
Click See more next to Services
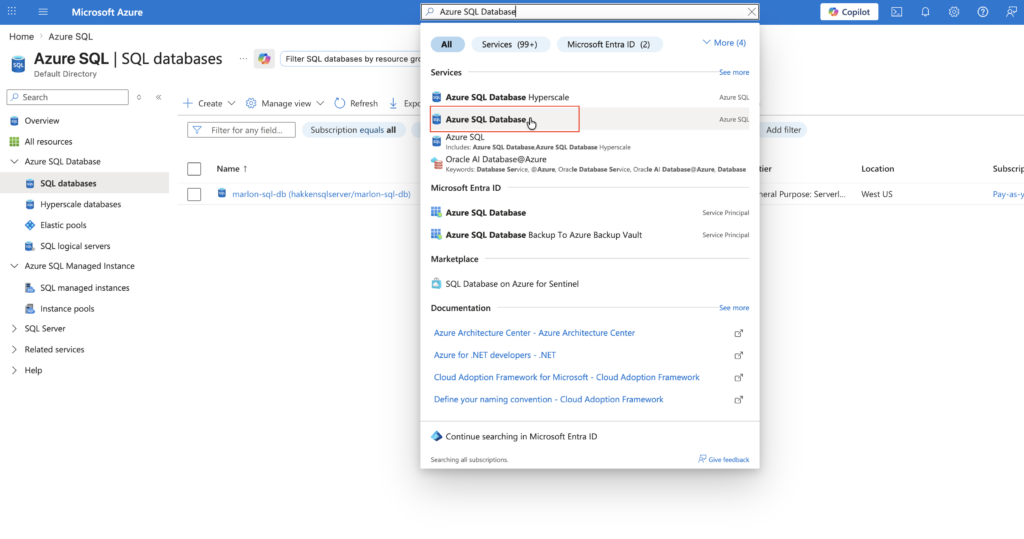[734, 73]
